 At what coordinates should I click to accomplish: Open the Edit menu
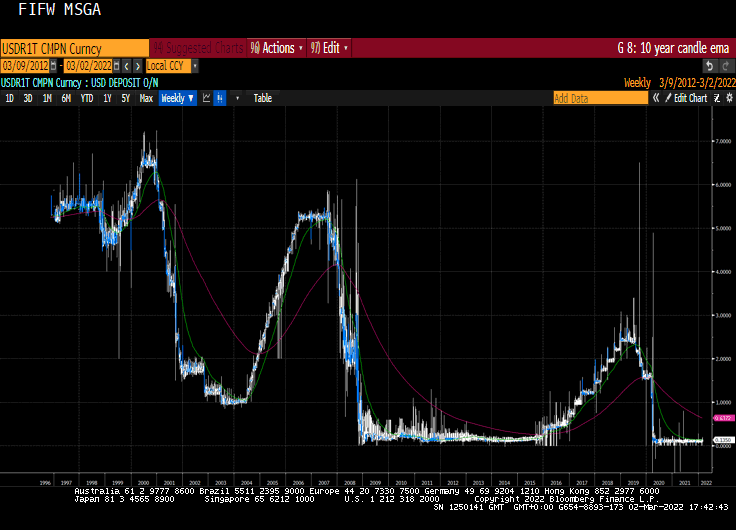tap(329, 47)
